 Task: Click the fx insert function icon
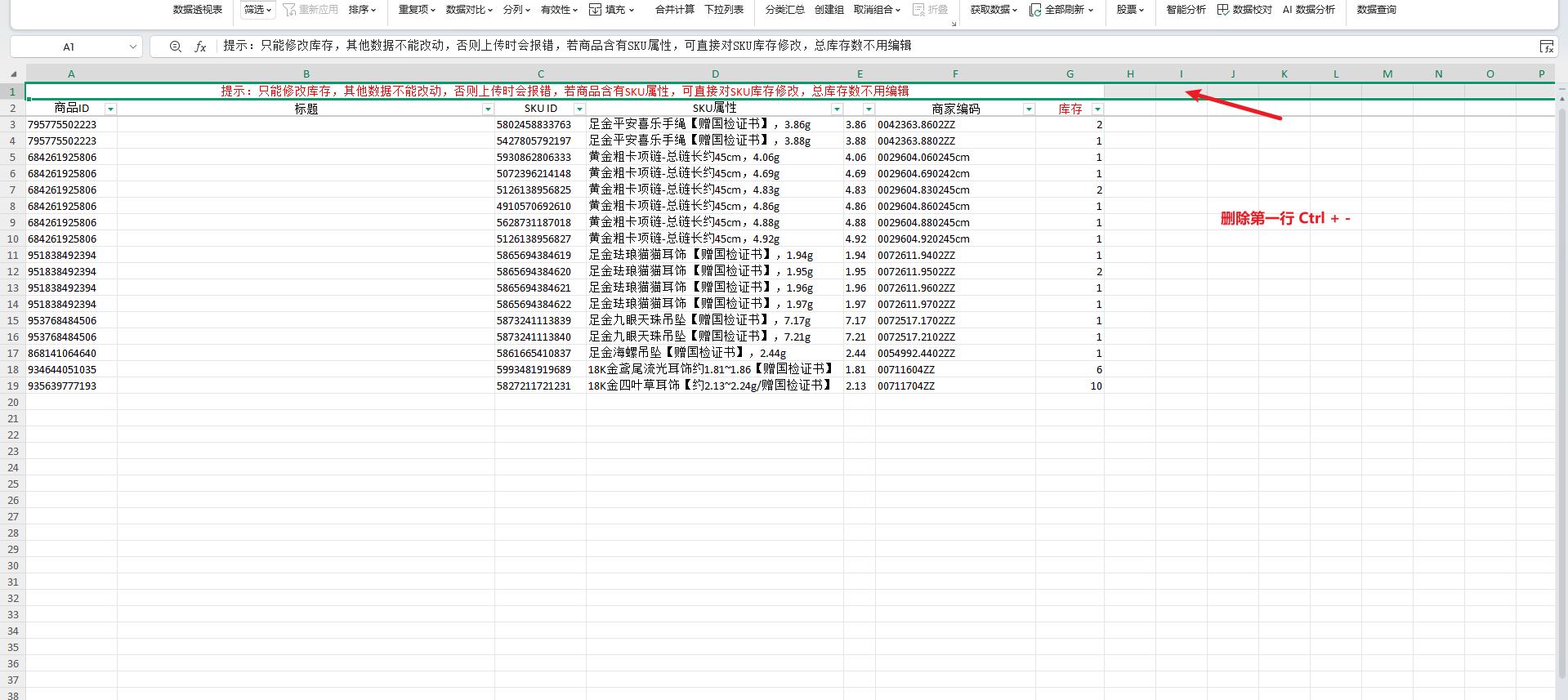click(200, 47)
